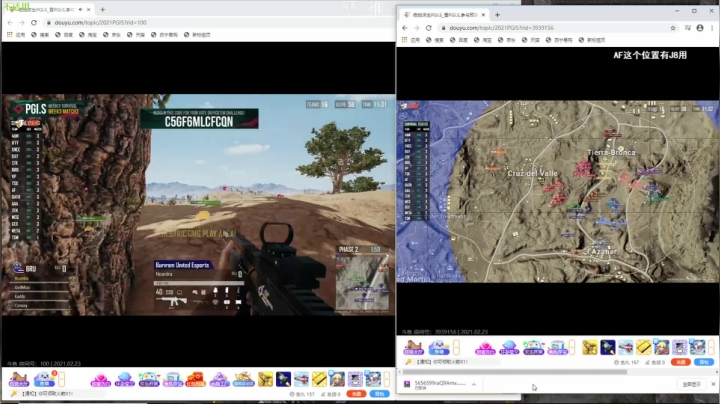Send the red-white airplane gift in the right window

click(x=625, y=348)
